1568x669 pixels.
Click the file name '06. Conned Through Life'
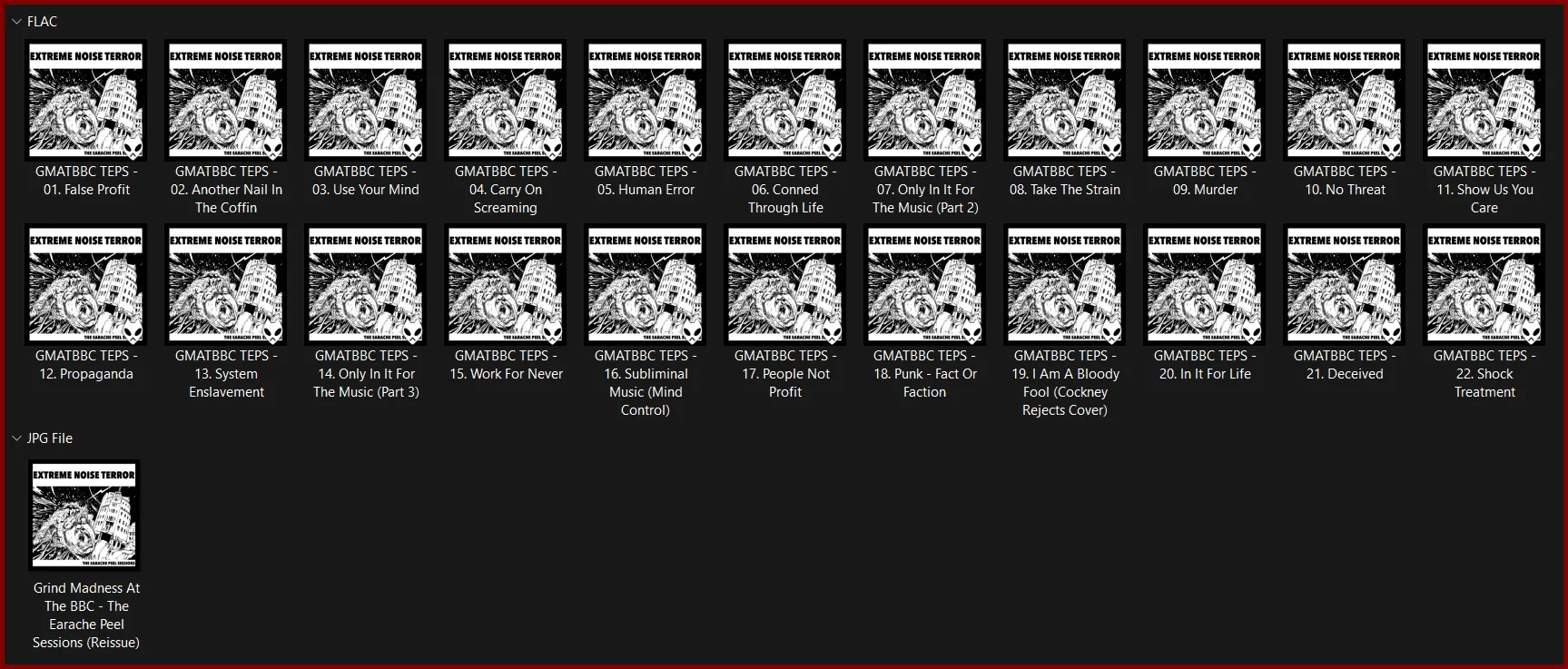pos(785,190)
